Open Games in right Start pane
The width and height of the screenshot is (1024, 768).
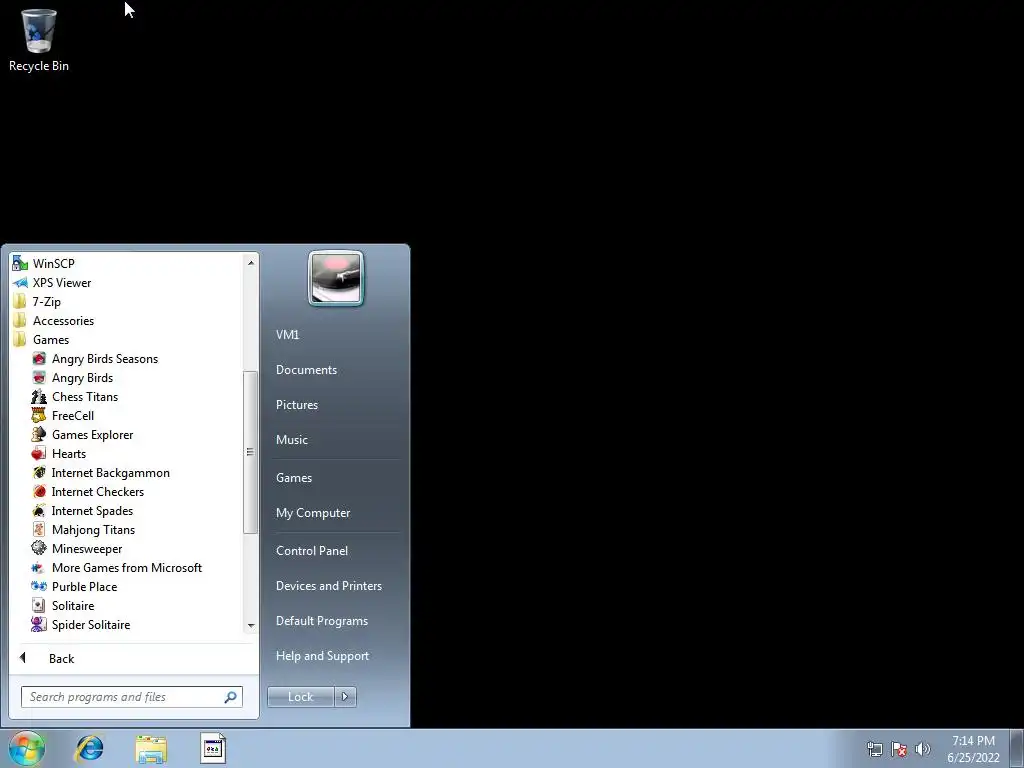point(294,477)
